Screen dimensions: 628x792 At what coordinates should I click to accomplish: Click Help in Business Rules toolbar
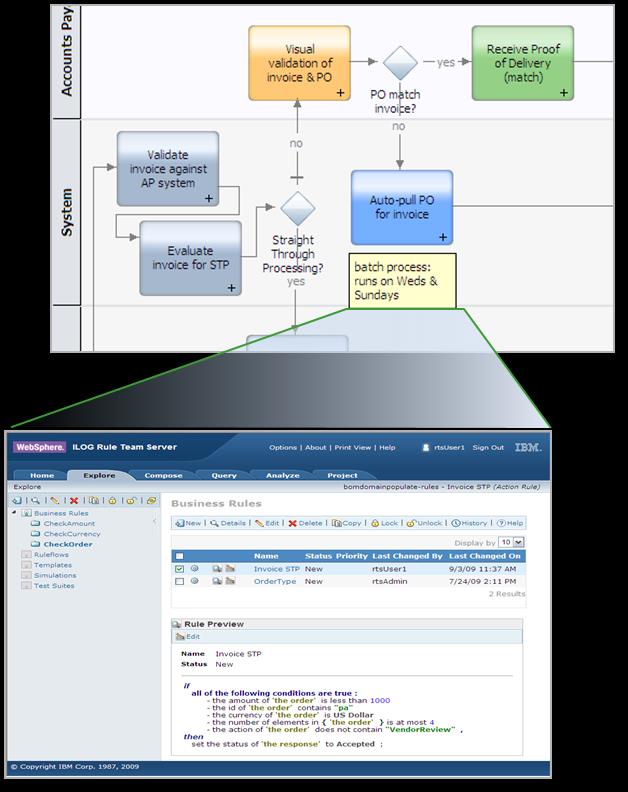(x=510, y=523)
